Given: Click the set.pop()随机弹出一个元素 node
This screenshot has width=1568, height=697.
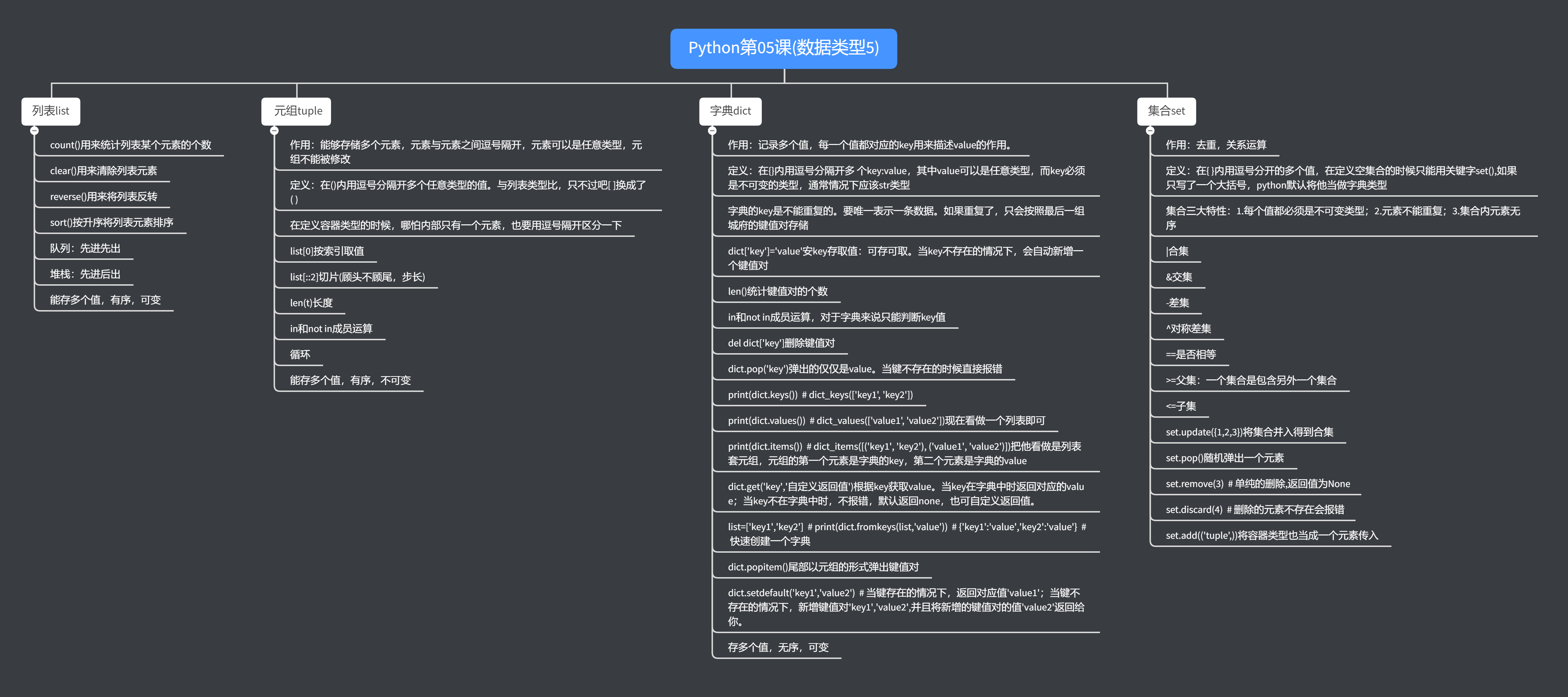Looking at the screenshot, I should (x=1224, y=458).
